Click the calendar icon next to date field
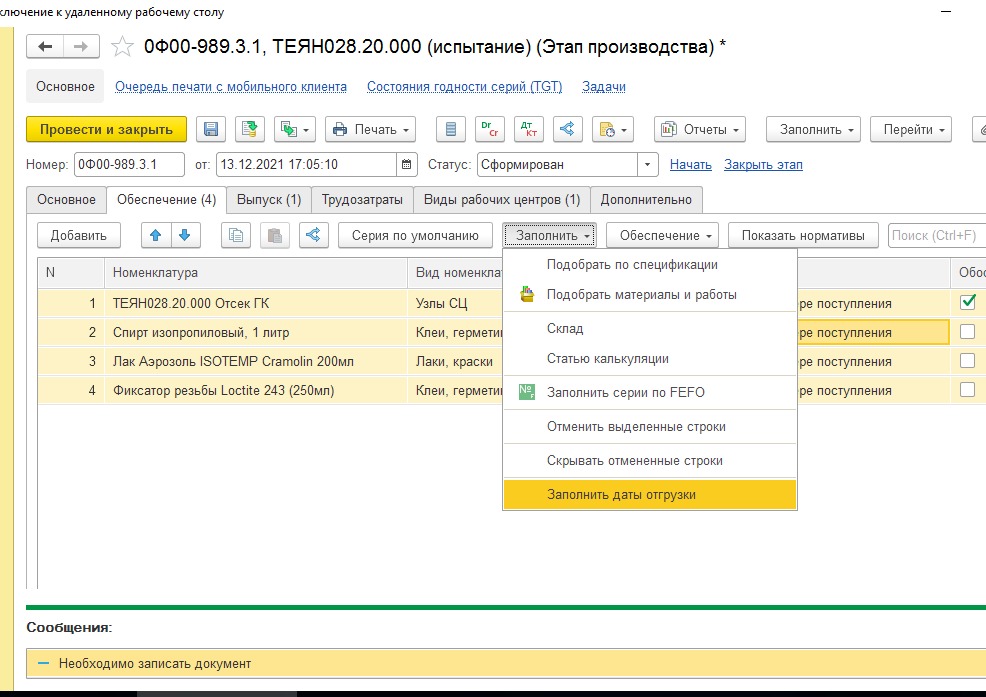 pyautogui.click(x=407, y=165)
